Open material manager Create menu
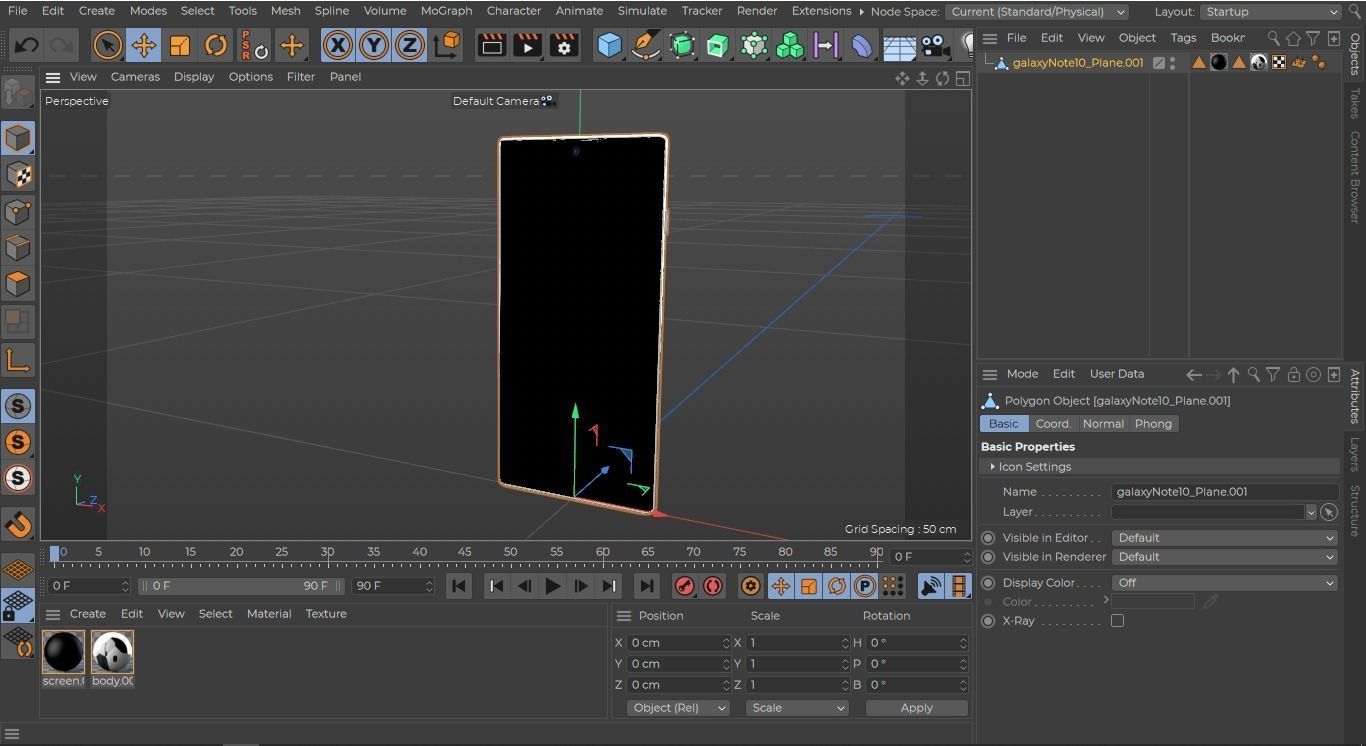 [87, 614]
